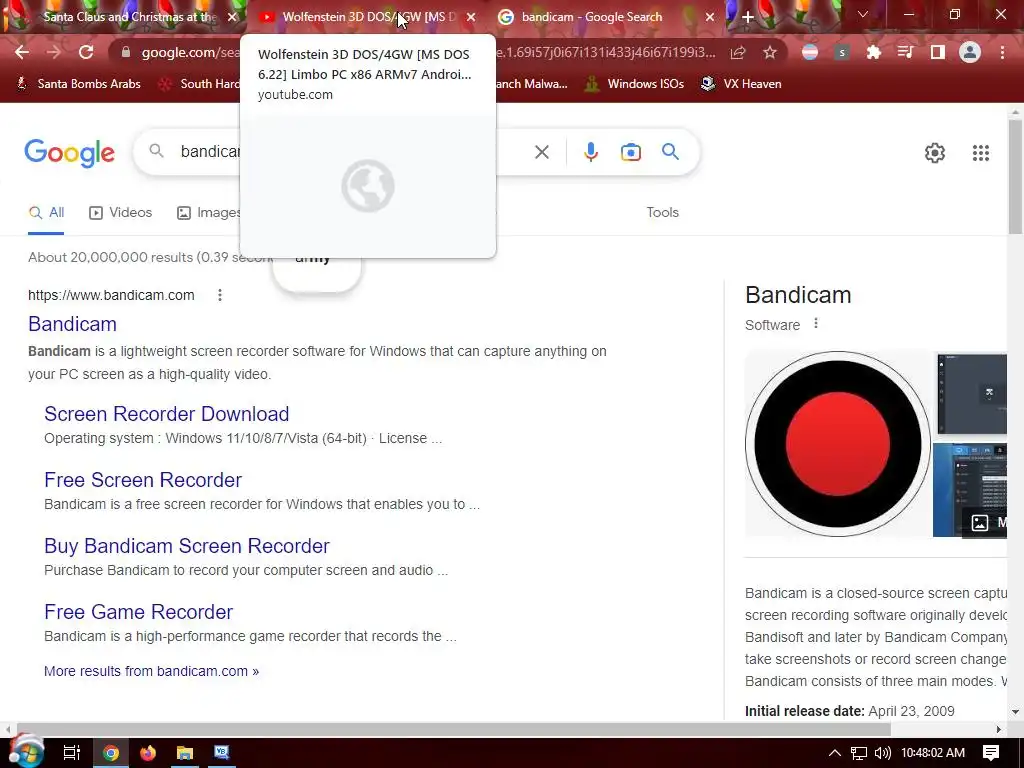Open the media control playlist icon

click(x=905, y=52)
